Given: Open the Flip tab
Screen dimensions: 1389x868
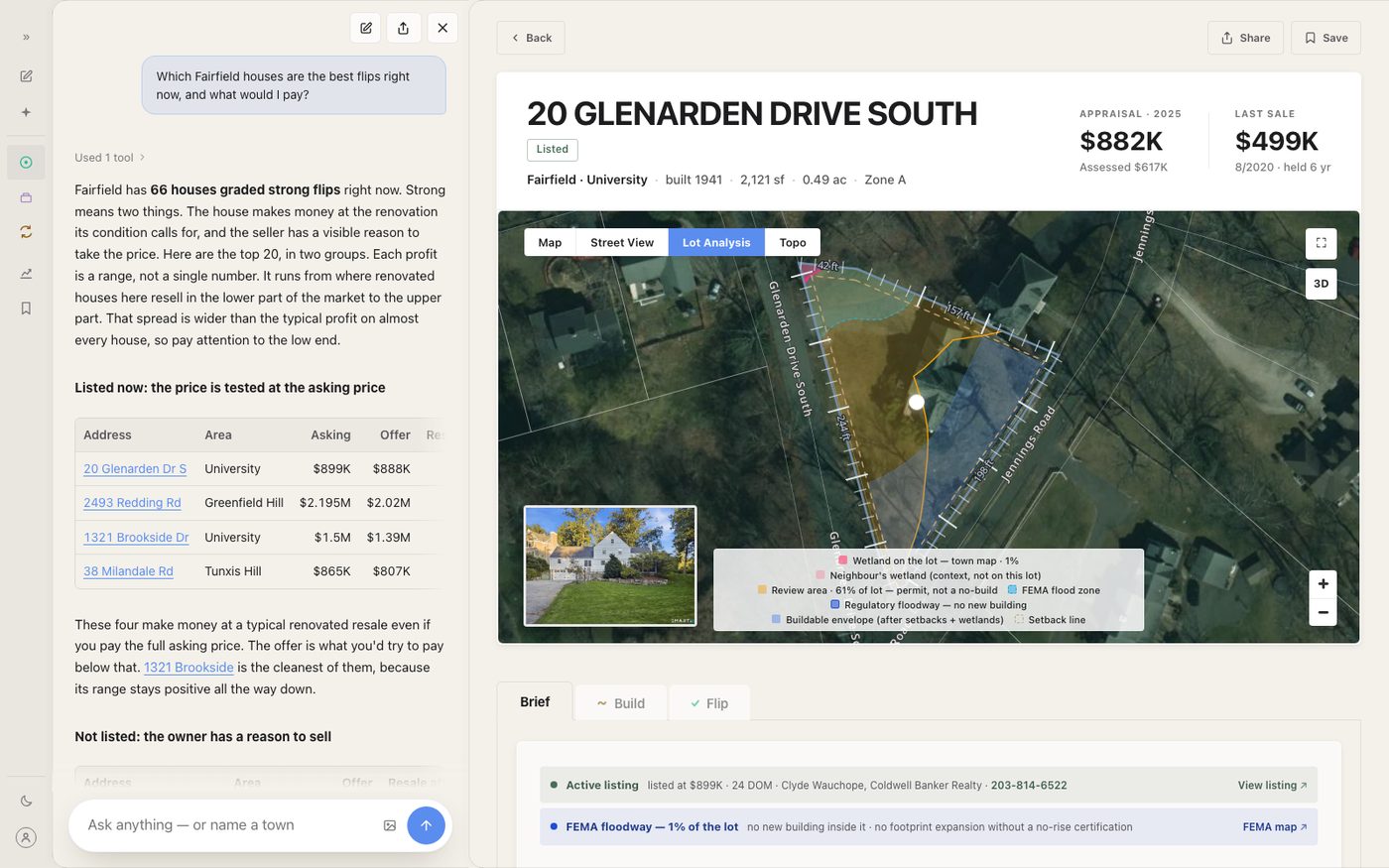Looking at the screenshot, I should [x=709, y=703].
